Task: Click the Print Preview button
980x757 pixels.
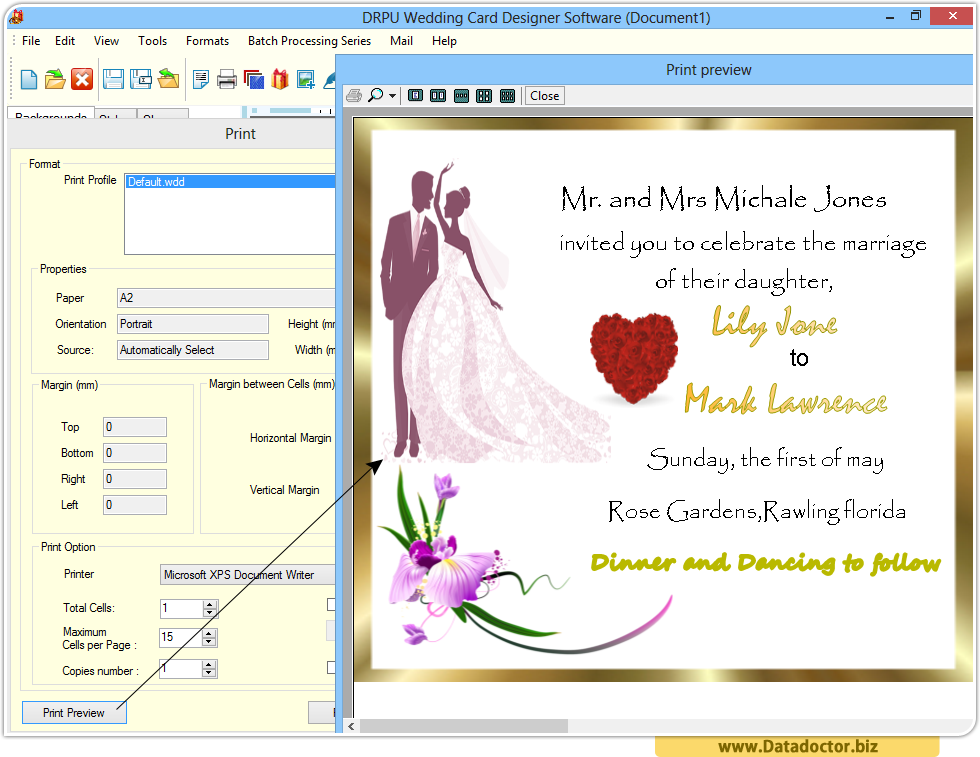Action: [x=73, y=712]
